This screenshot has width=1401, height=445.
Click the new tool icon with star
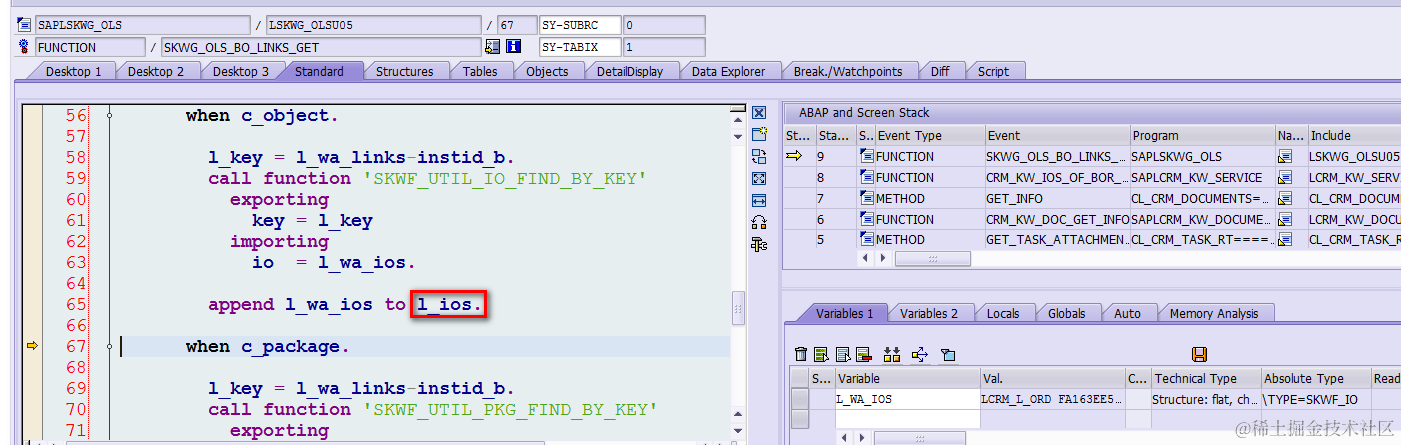pos(759,134)
